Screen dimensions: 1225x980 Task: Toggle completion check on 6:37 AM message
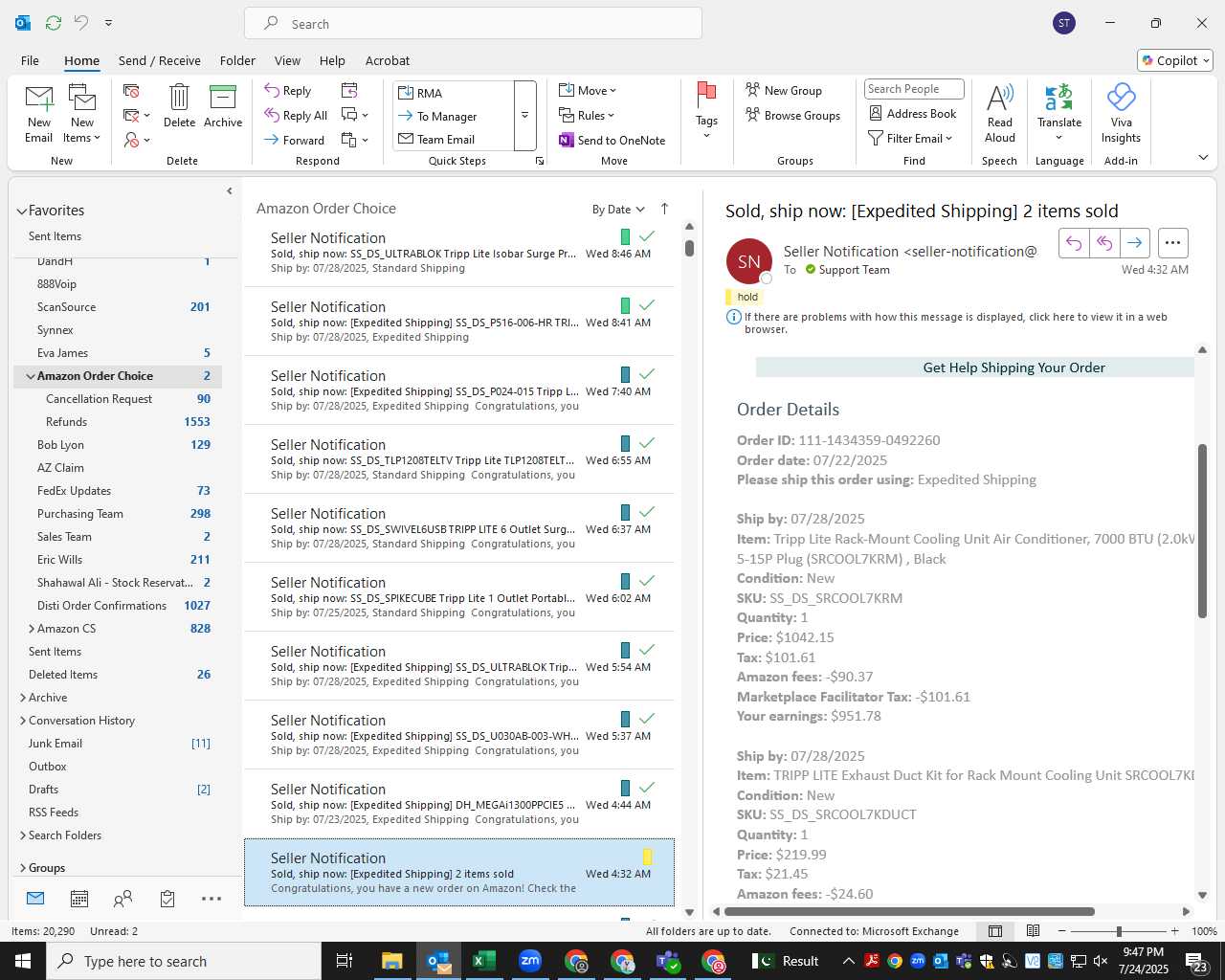click(647, 512)
